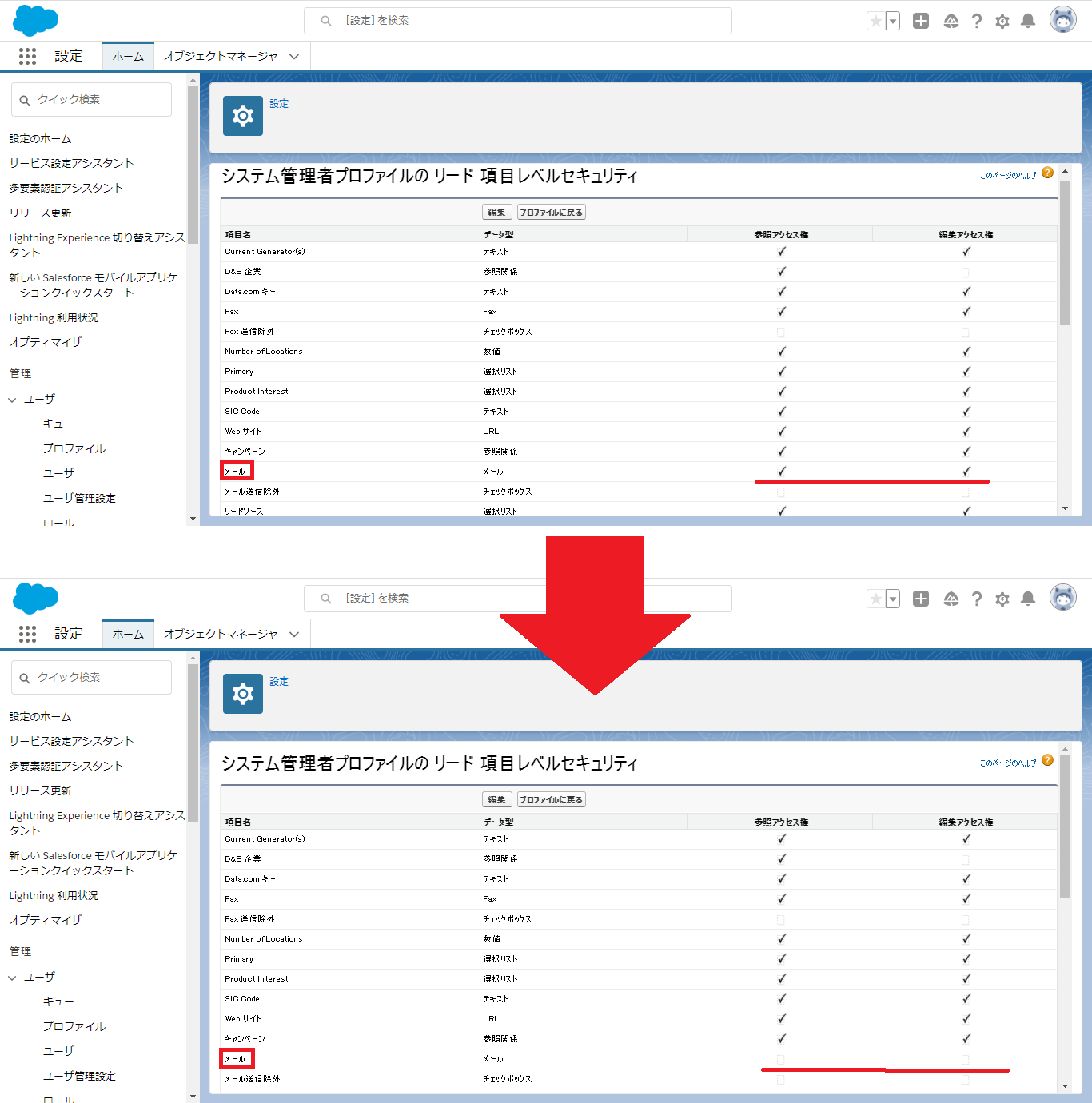1092x1103 pixels.
Task: Open favorites list dropdown arrow in upper header
Action: 893,22
